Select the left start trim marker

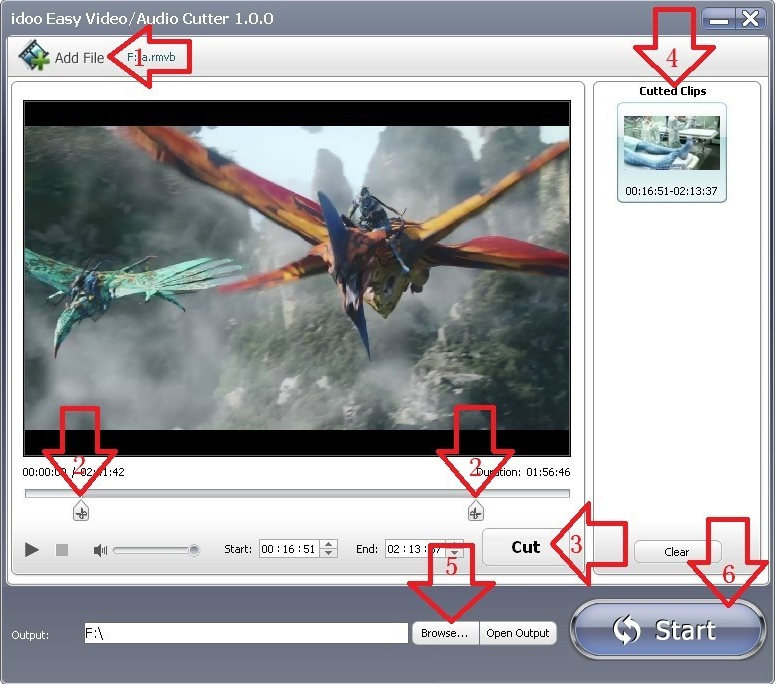click(x=81, y=512)
